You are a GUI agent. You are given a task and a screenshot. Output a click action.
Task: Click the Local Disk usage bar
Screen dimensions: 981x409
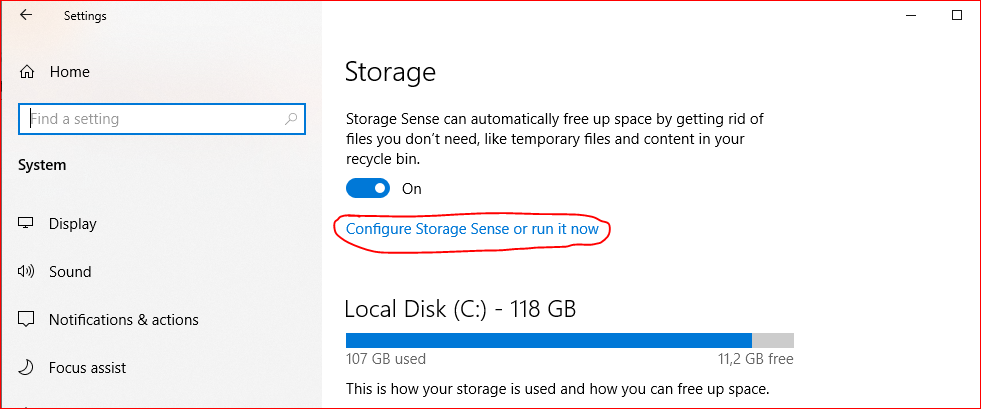(x=569, y=339)
